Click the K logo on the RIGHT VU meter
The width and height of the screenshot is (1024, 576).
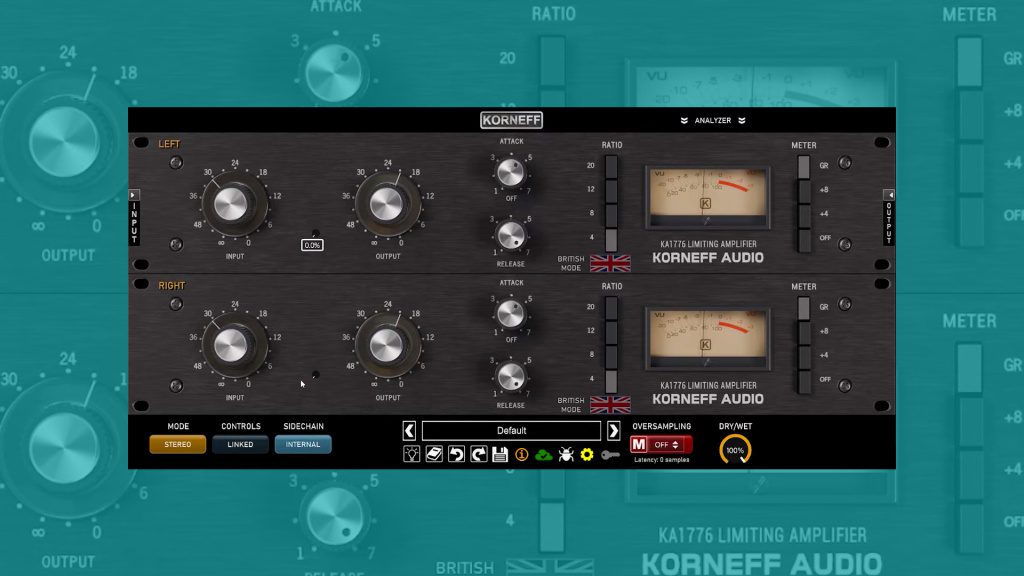click(705, 345)
